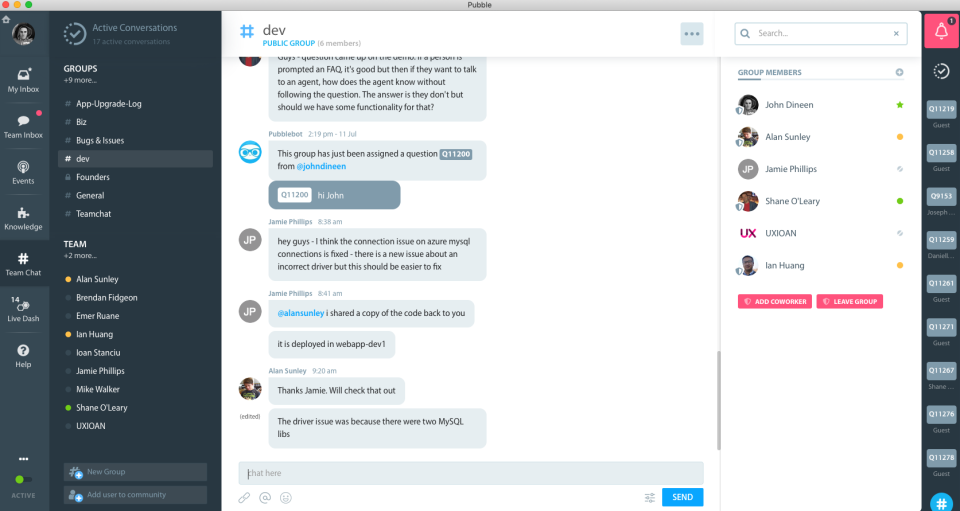Click the notification bell icon
Viewport: 960px width, 511px height.
(941, 31)
